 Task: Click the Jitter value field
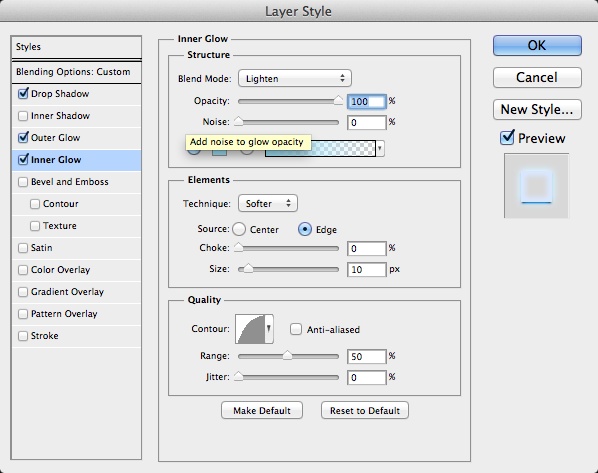click(367, 378)
